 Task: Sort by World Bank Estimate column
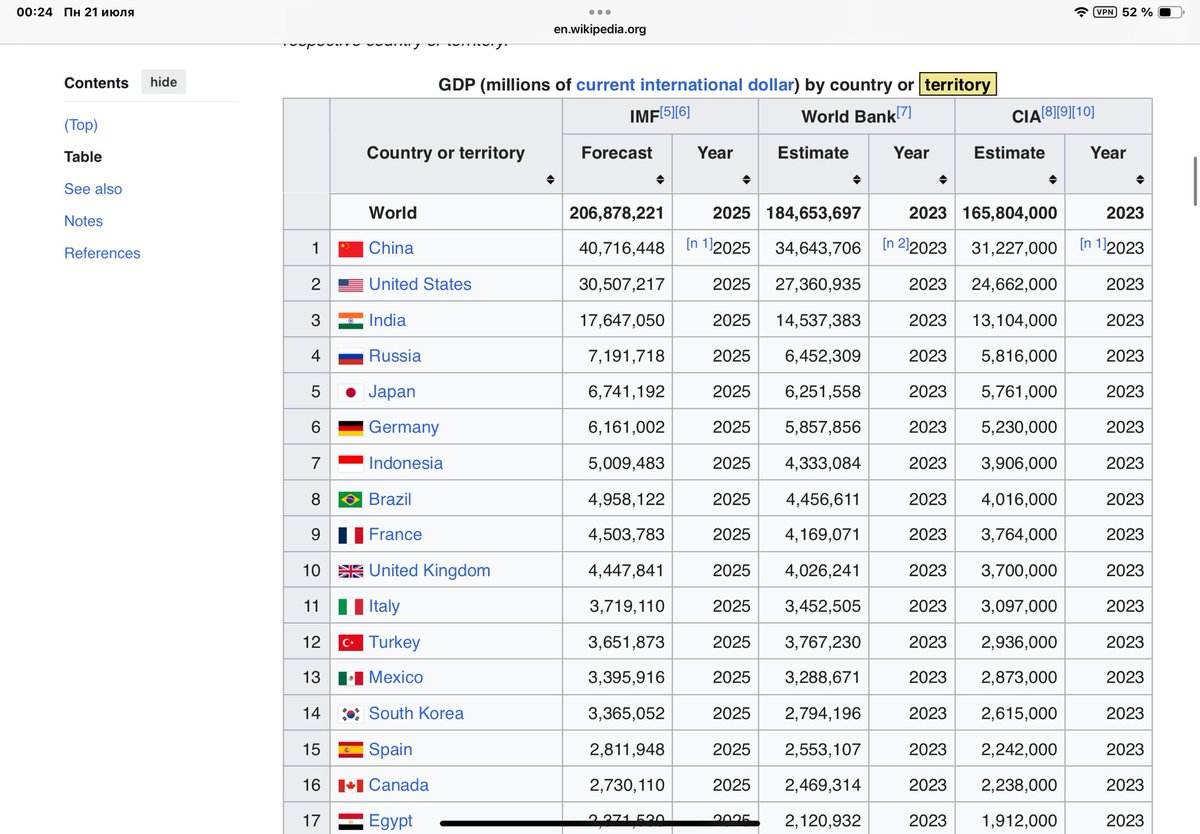[x=856, y=180]
